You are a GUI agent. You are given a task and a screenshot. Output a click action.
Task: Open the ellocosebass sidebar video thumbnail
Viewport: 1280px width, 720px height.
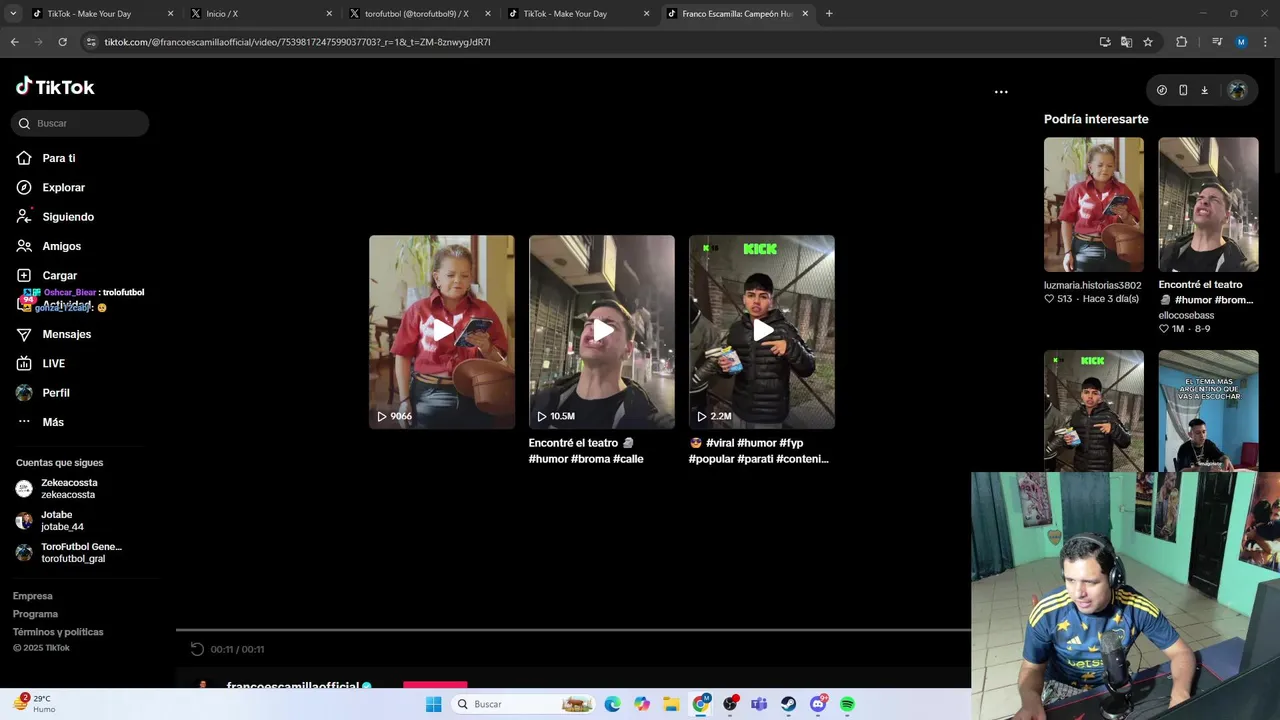click(x=1208, y=204)
